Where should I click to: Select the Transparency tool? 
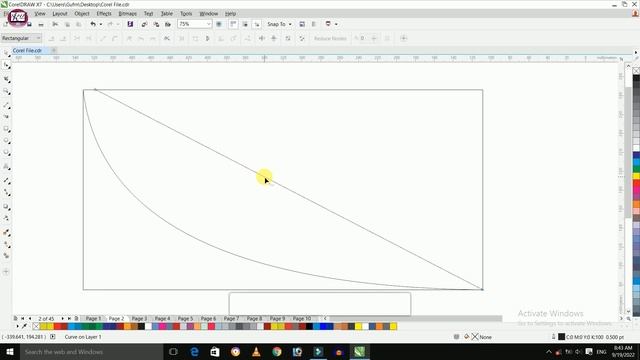pos(7,218)
